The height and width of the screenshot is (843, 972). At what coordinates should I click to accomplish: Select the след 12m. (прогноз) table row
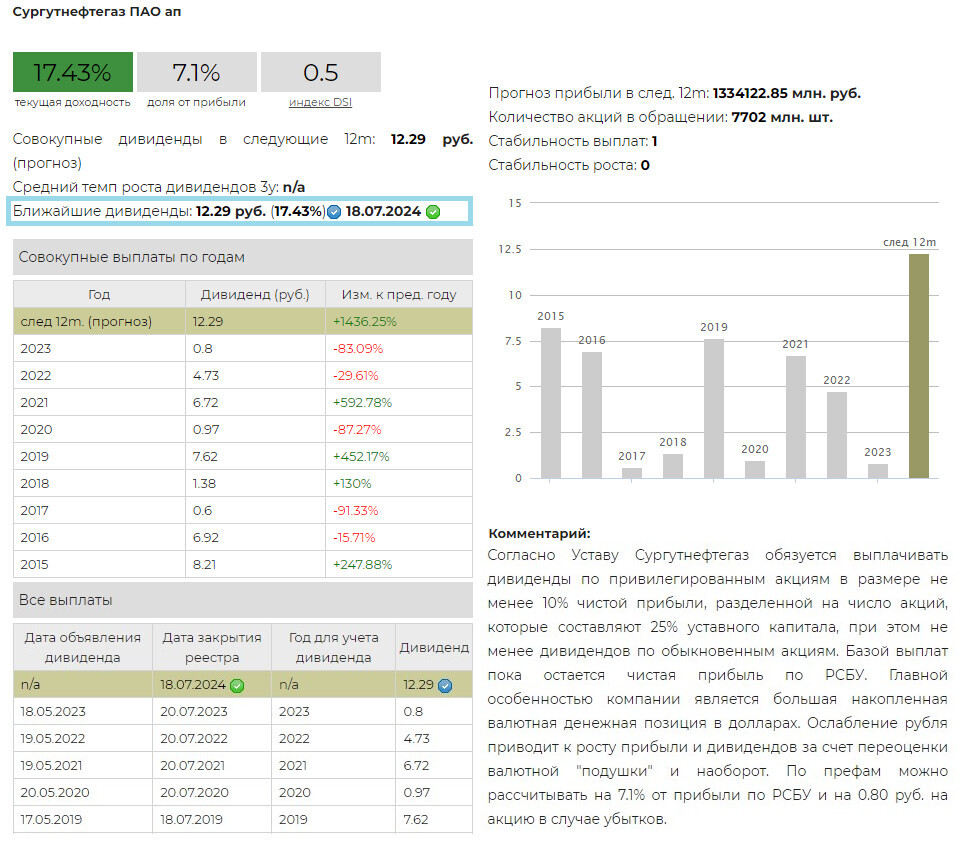tap(99, 321)
